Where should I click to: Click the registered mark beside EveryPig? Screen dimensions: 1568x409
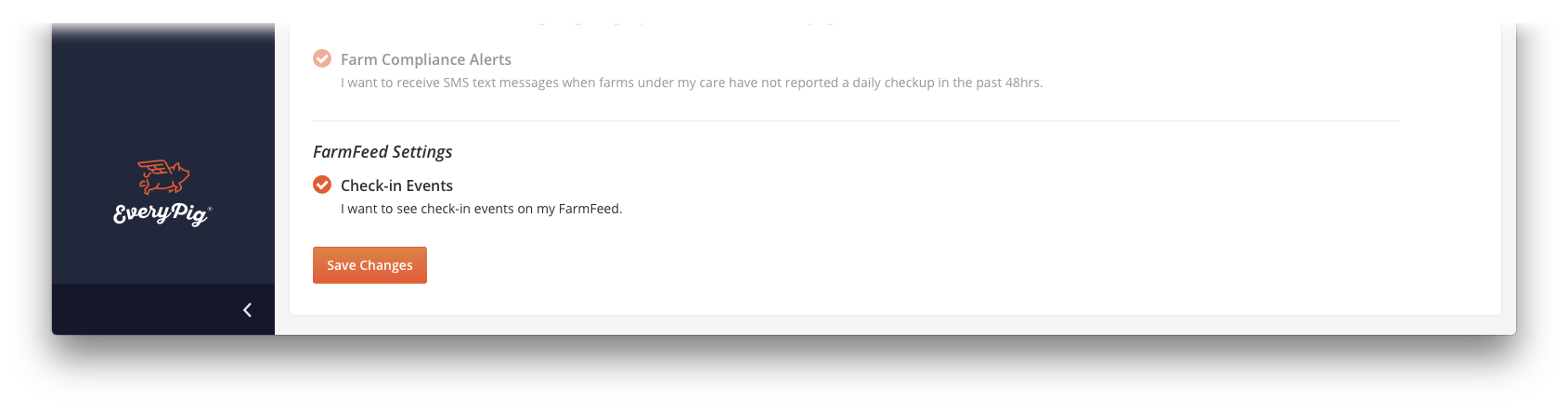pyautogui.click(x=210, y=208)
